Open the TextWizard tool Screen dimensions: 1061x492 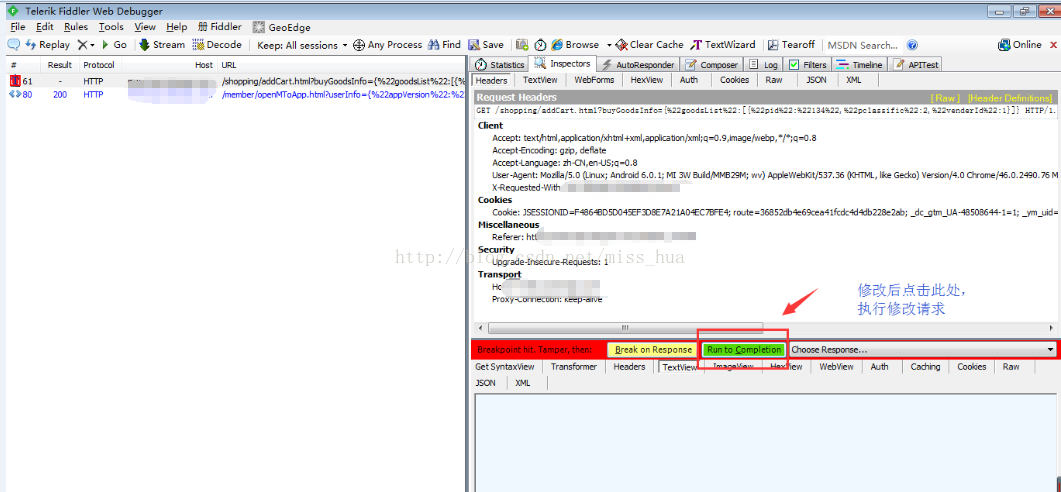click(x=723, y=45)
